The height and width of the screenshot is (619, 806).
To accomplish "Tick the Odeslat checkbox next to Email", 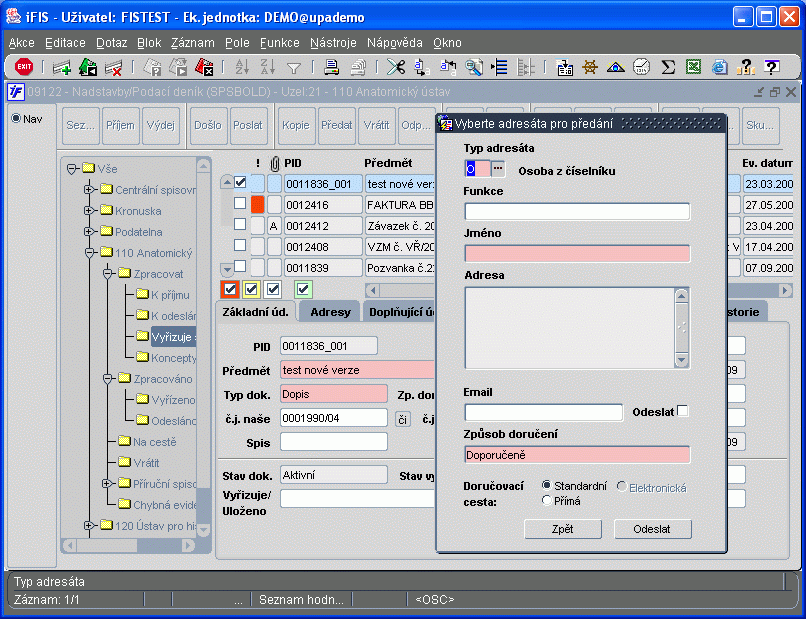I will 683,411.
